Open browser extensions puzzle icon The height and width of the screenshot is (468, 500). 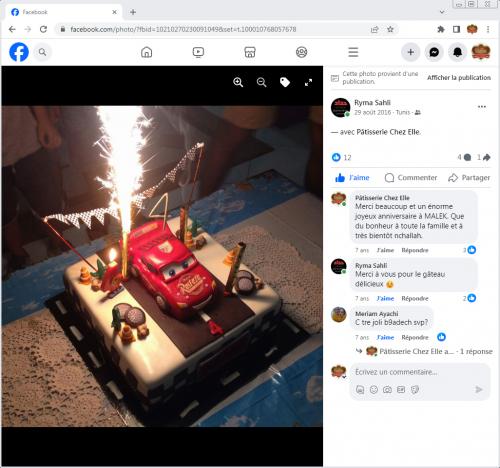pos(441,29)
